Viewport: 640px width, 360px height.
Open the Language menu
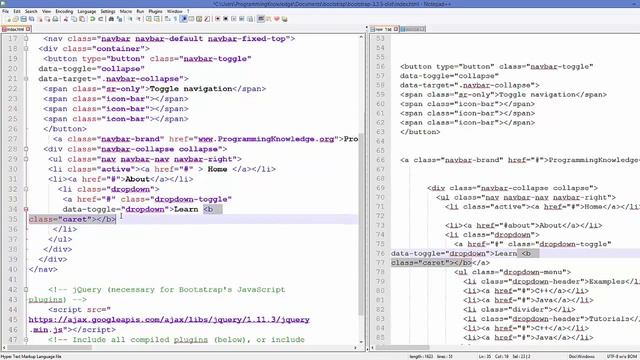point(87,11)
